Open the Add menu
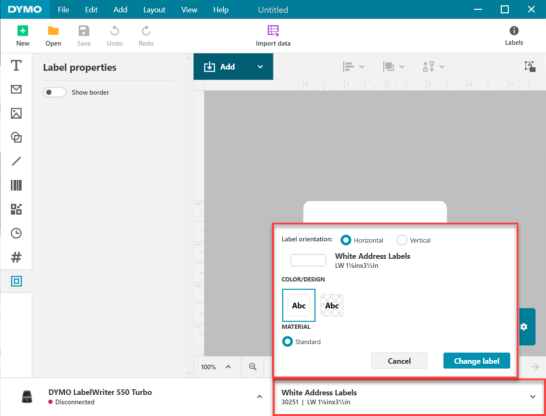 tap(120, 10)
